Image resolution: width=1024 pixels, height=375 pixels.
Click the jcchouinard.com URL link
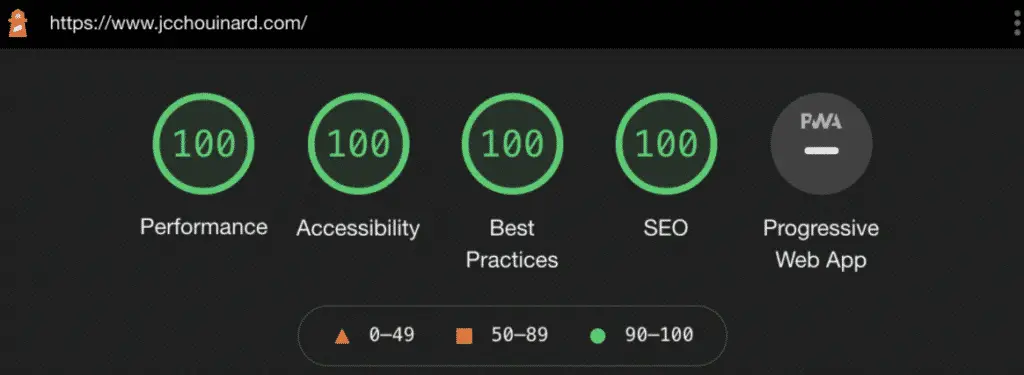pyautogui.click(x=178, y=24)
